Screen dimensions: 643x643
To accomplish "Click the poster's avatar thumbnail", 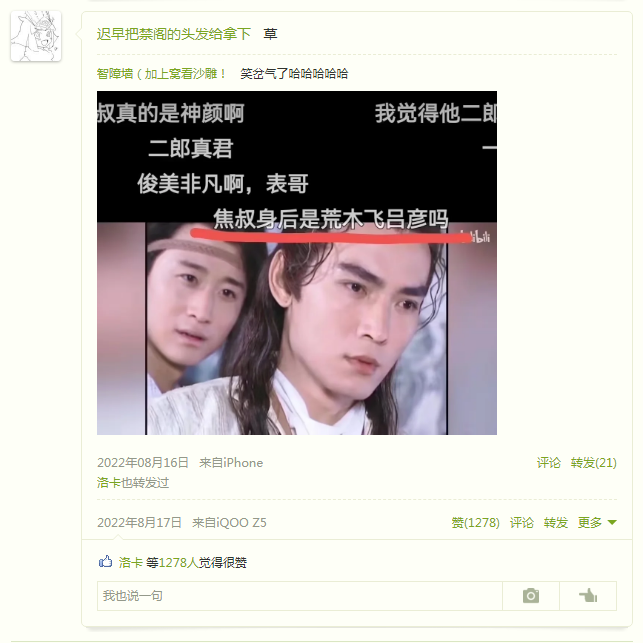I will (36, 36).
